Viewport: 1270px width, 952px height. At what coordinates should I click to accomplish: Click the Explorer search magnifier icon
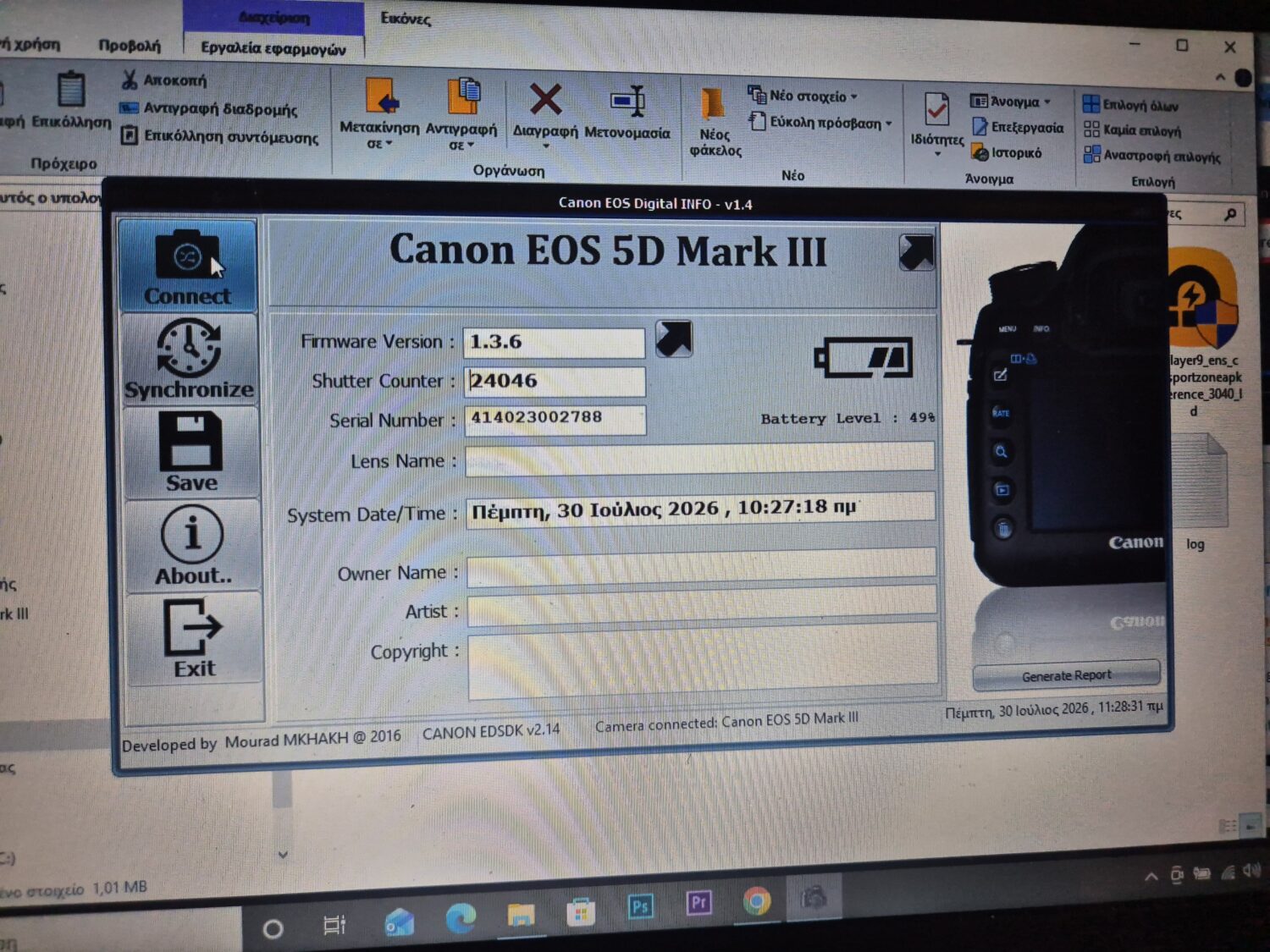[x=1230, y=215]
